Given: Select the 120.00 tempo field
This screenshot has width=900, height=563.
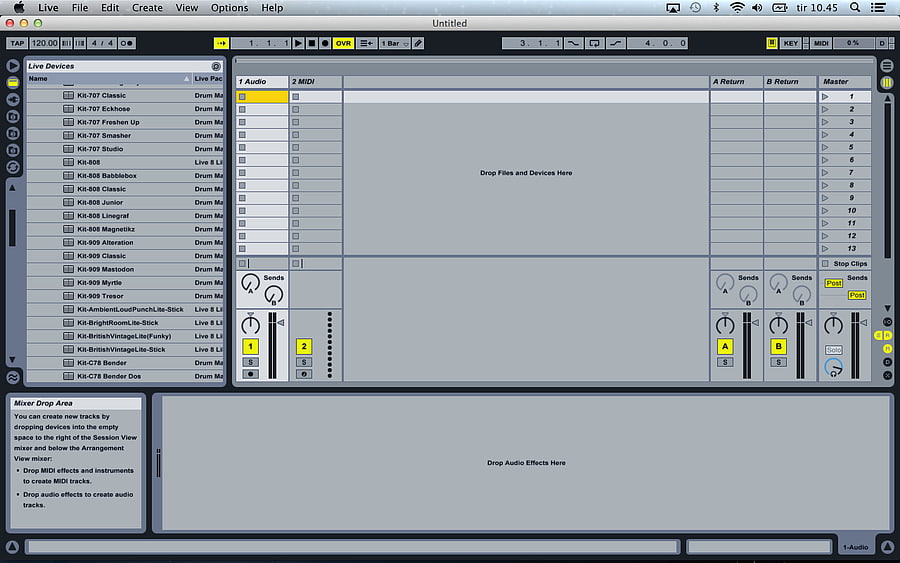Looking at the screenshot, I should [44, 43].
